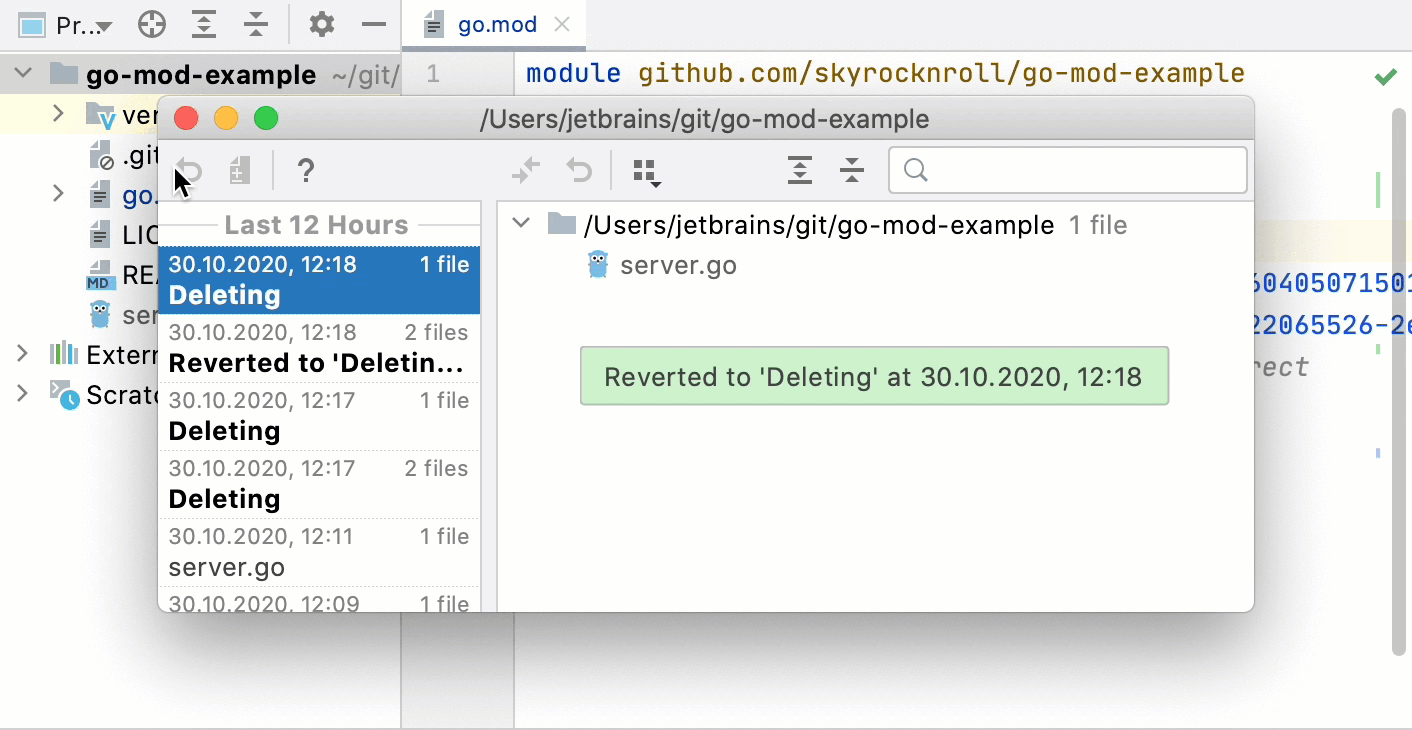
Task: Collapse the go-mod-example folder in the dialog
Action: coord(521,224)
